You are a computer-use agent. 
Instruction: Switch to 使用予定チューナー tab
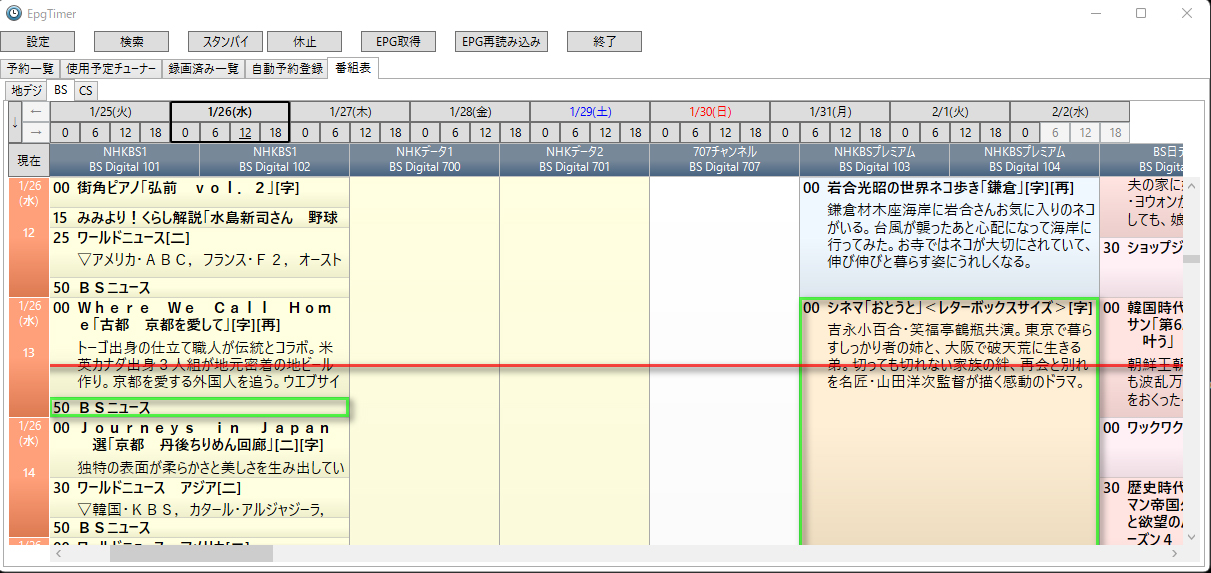tap(111, 69)
